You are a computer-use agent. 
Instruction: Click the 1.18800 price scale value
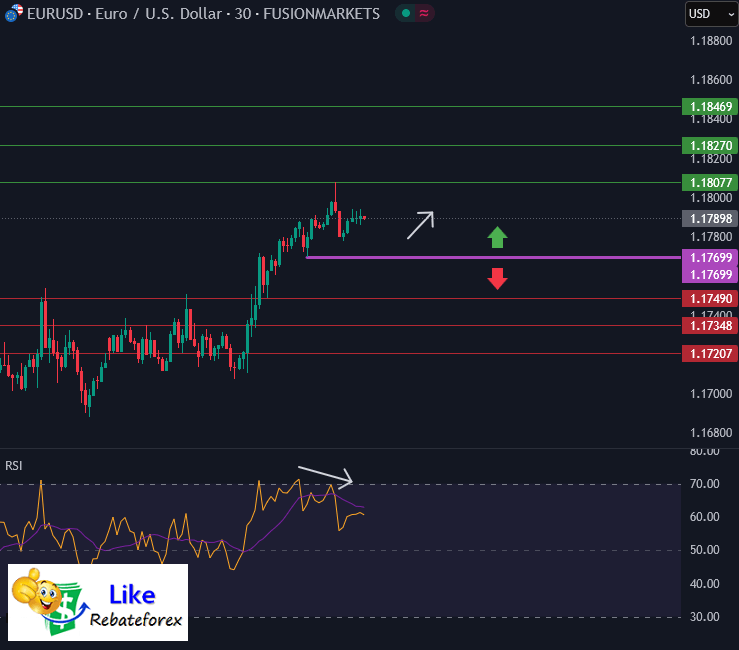[x=711, y=41]
